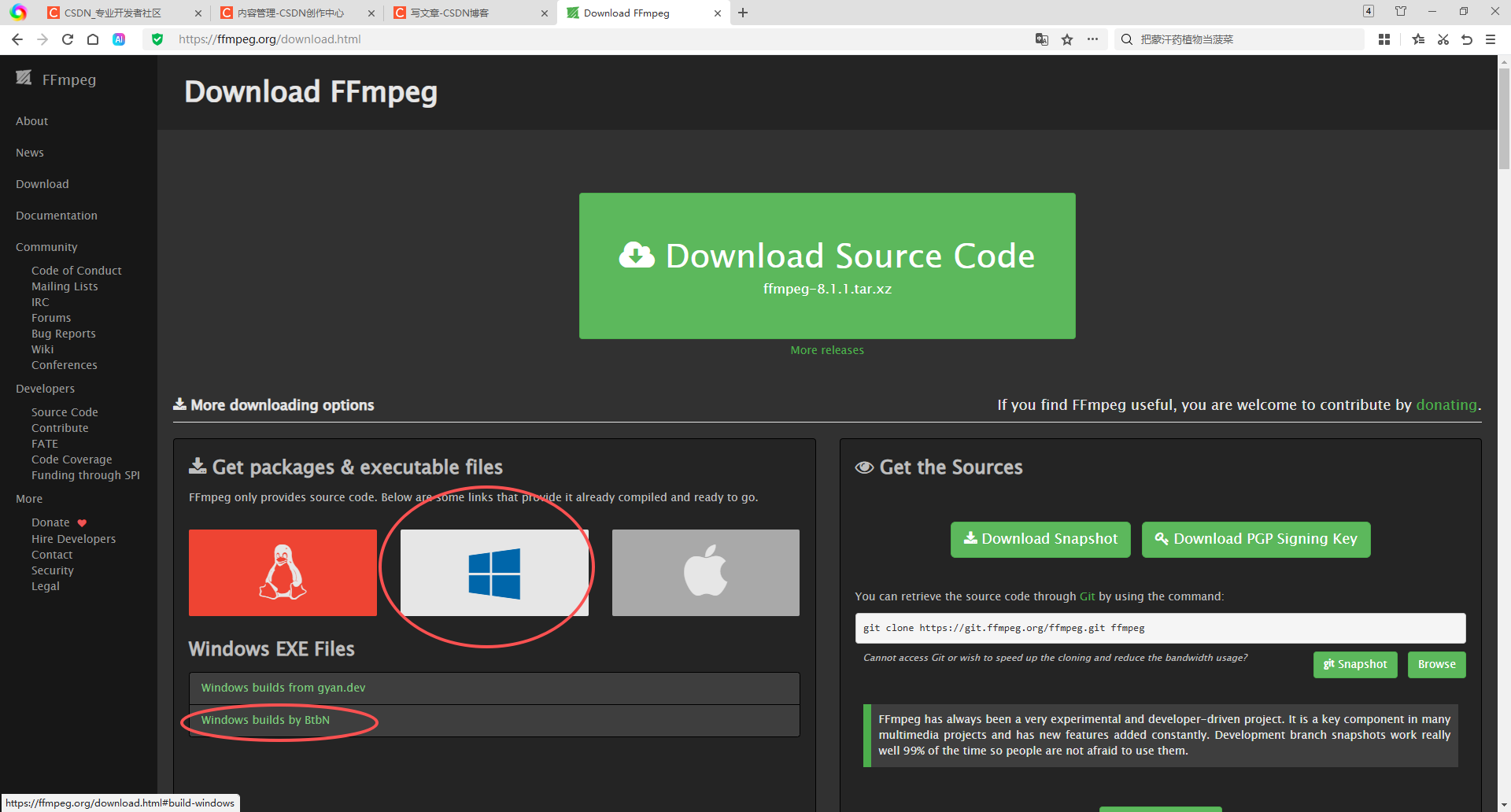Select the Apple macOS package tile
Viewport: 1511px width, 812px height.
coord(706,573)
